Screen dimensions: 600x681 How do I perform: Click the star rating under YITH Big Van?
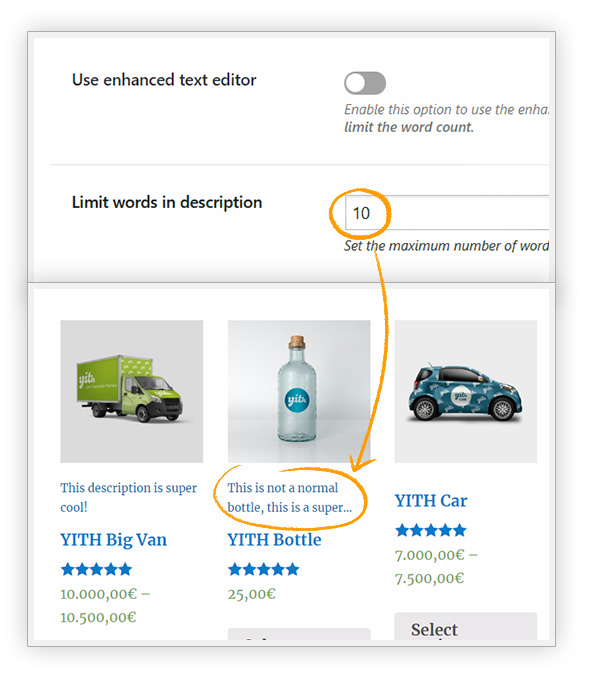point(96,569)
